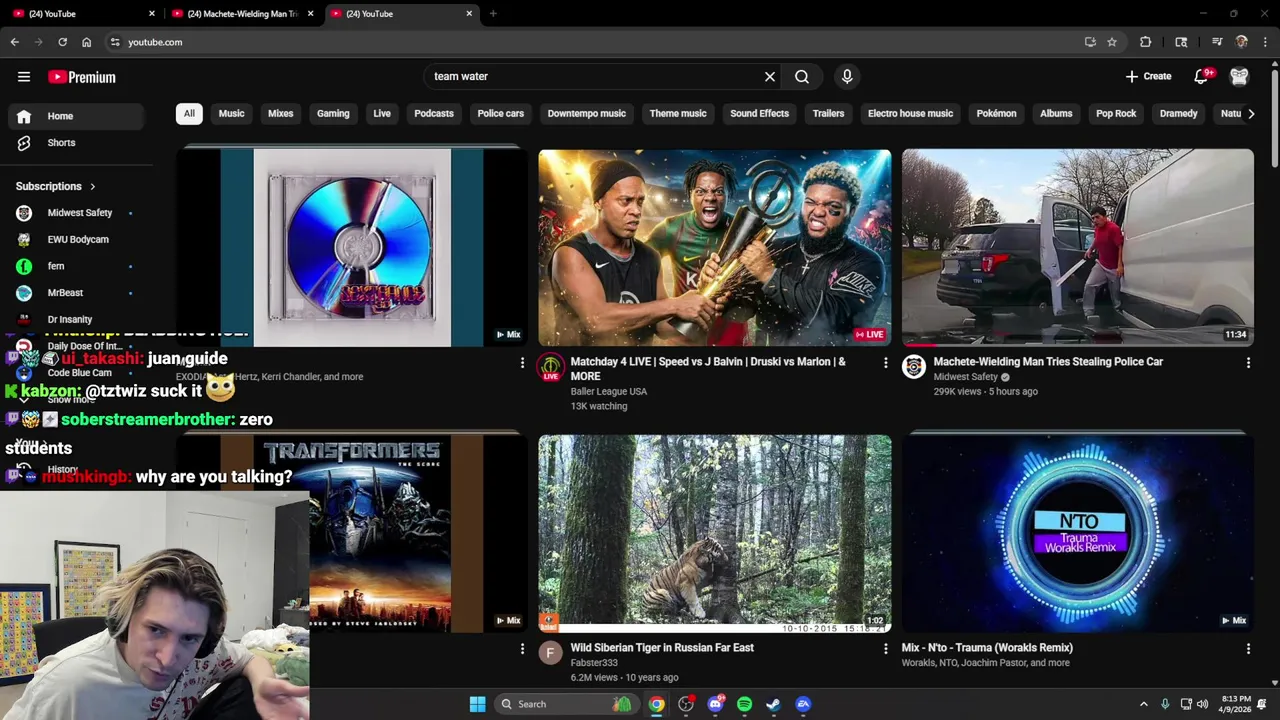Go to Home in the sidebar
The image size is (1280, 720).
(77, 116)
